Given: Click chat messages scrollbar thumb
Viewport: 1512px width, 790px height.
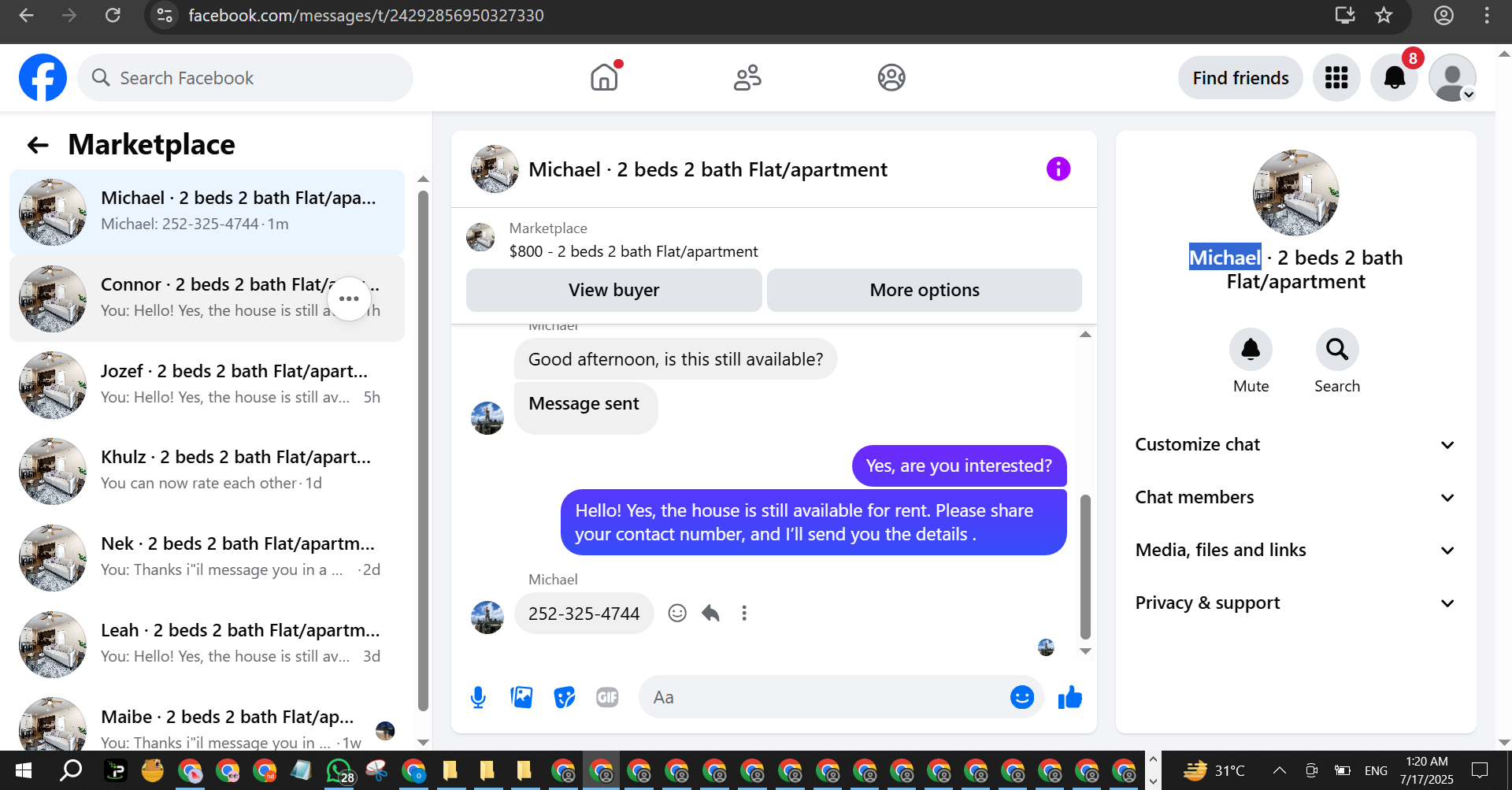Looking at the screenshot, I should click(1085, 567).
